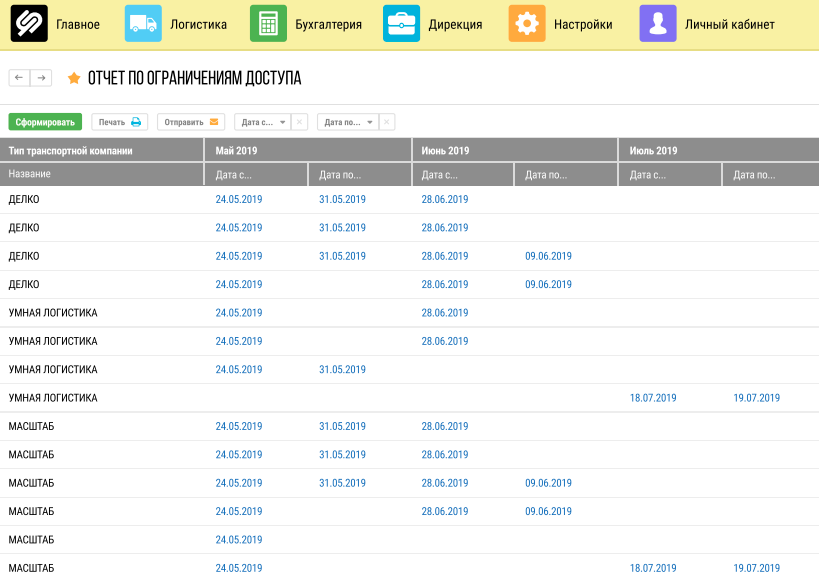
Task: Select the Личный кабинет menu label
Action: [730, 25]
